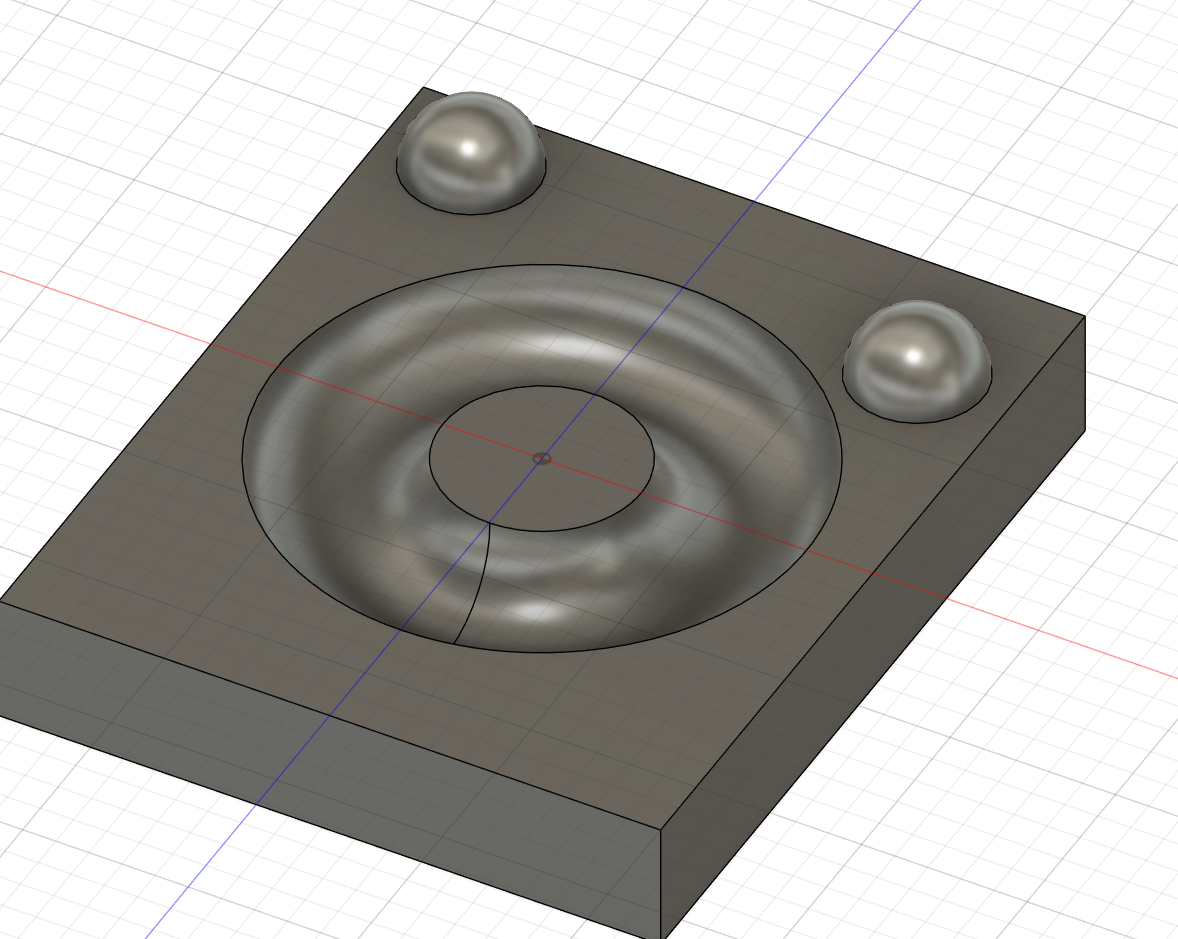Screen dimensions: 1178x939
Task: Select the right-side hemisphere dome
Action: [x=915, y=358]
